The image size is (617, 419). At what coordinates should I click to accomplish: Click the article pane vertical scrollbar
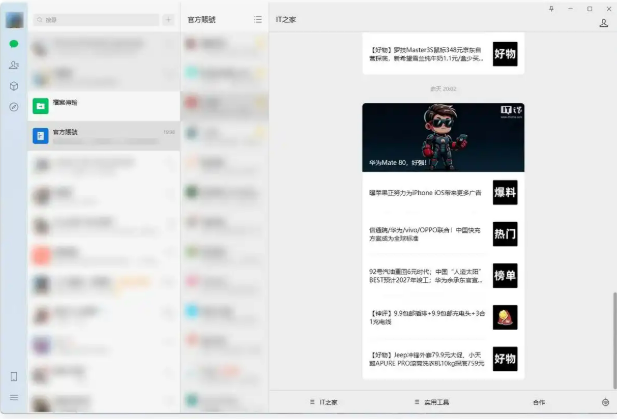coord(614,340)
